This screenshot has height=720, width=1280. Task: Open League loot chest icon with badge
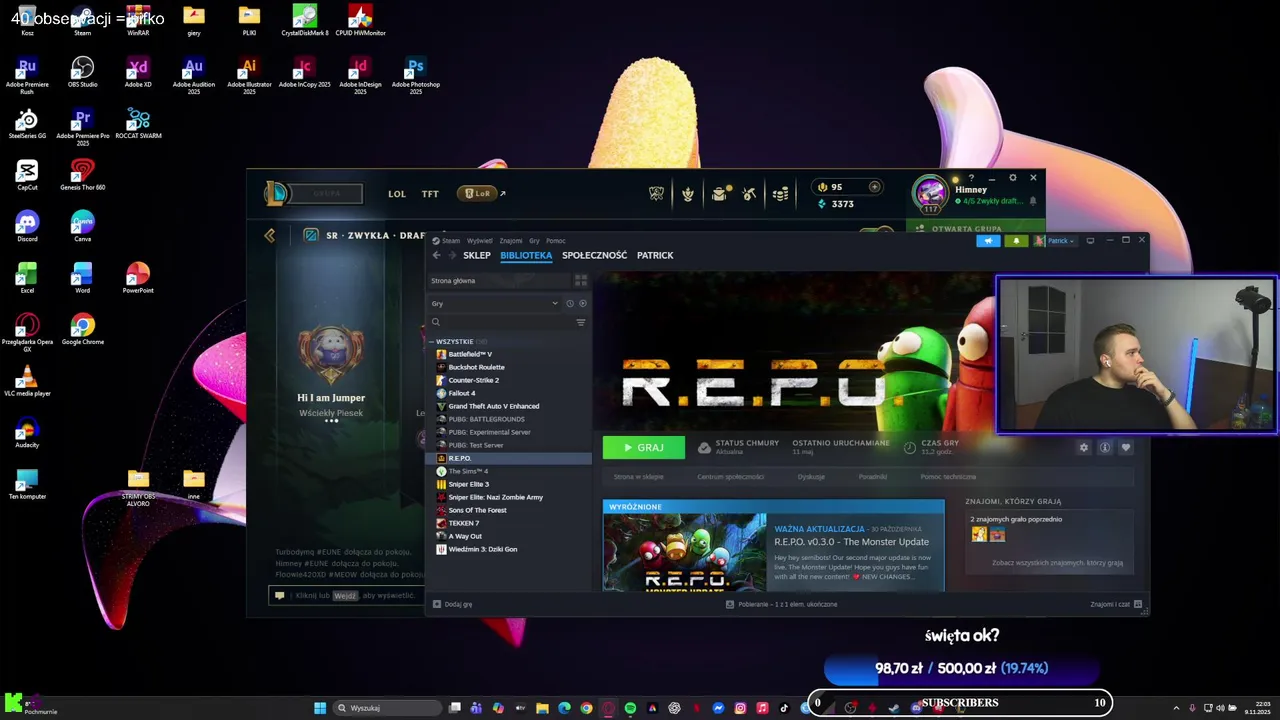719,194
